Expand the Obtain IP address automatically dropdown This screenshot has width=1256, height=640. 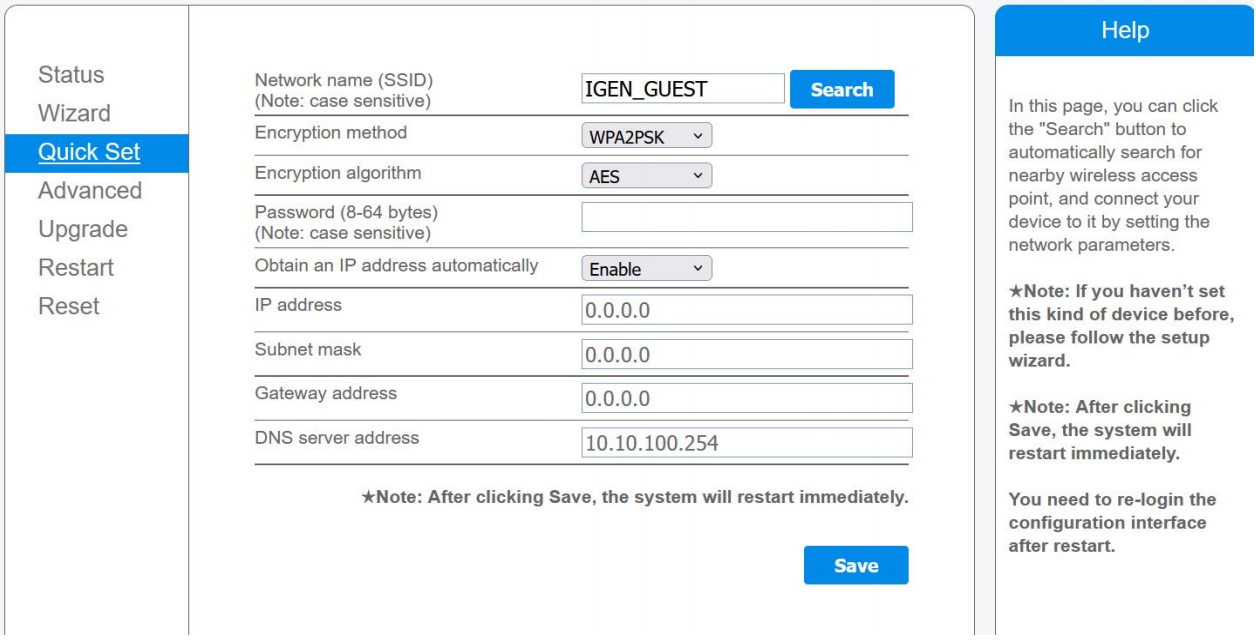click(646, 269)
